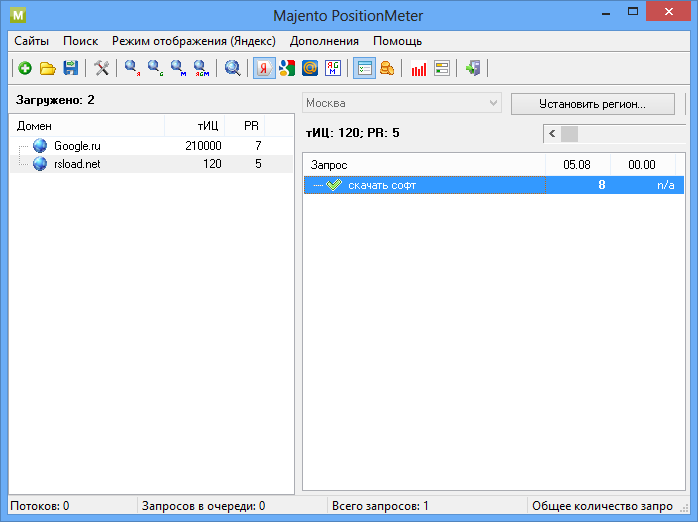Open the Поиск menu
This screenshot has width=698, height=522.
coord(81,41)
